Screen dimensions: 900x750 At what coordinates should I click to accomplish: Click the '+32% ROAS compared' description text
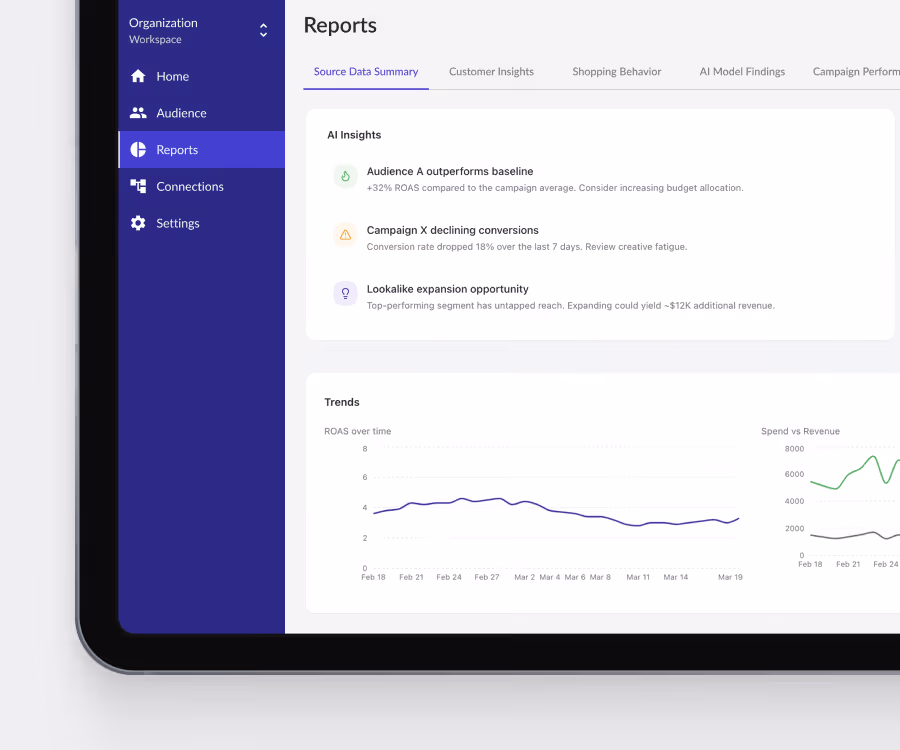coord(555,188)
